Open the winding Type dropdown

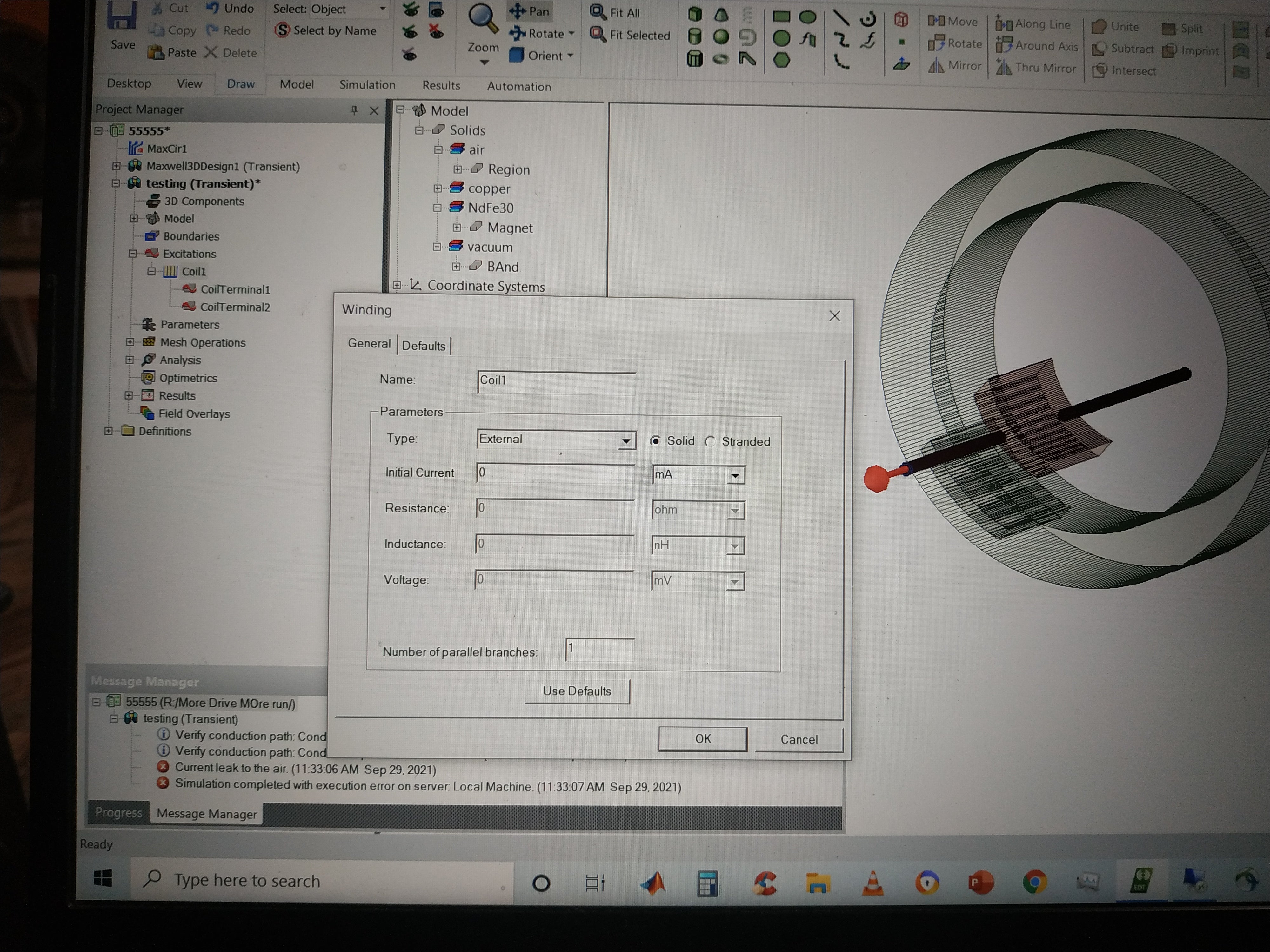pos(626,441)
